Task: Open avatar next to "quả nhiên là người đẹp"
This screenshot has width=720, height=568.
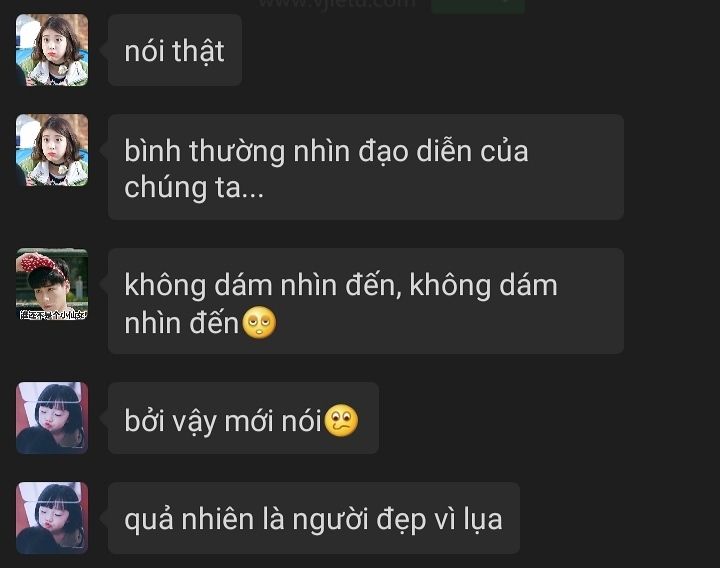Action: coord(52,518)
